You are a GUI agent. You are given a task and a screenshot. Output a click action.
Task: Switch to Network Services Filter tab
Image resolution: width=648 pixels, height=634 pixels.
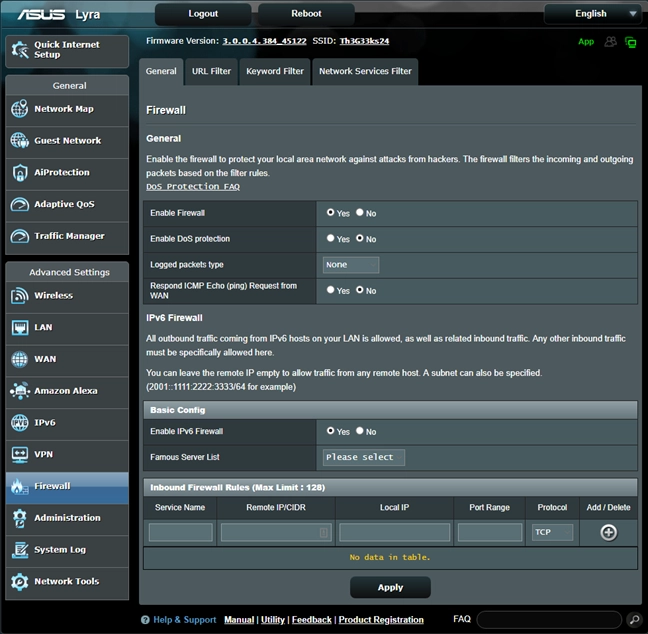[x=365, y=72]
